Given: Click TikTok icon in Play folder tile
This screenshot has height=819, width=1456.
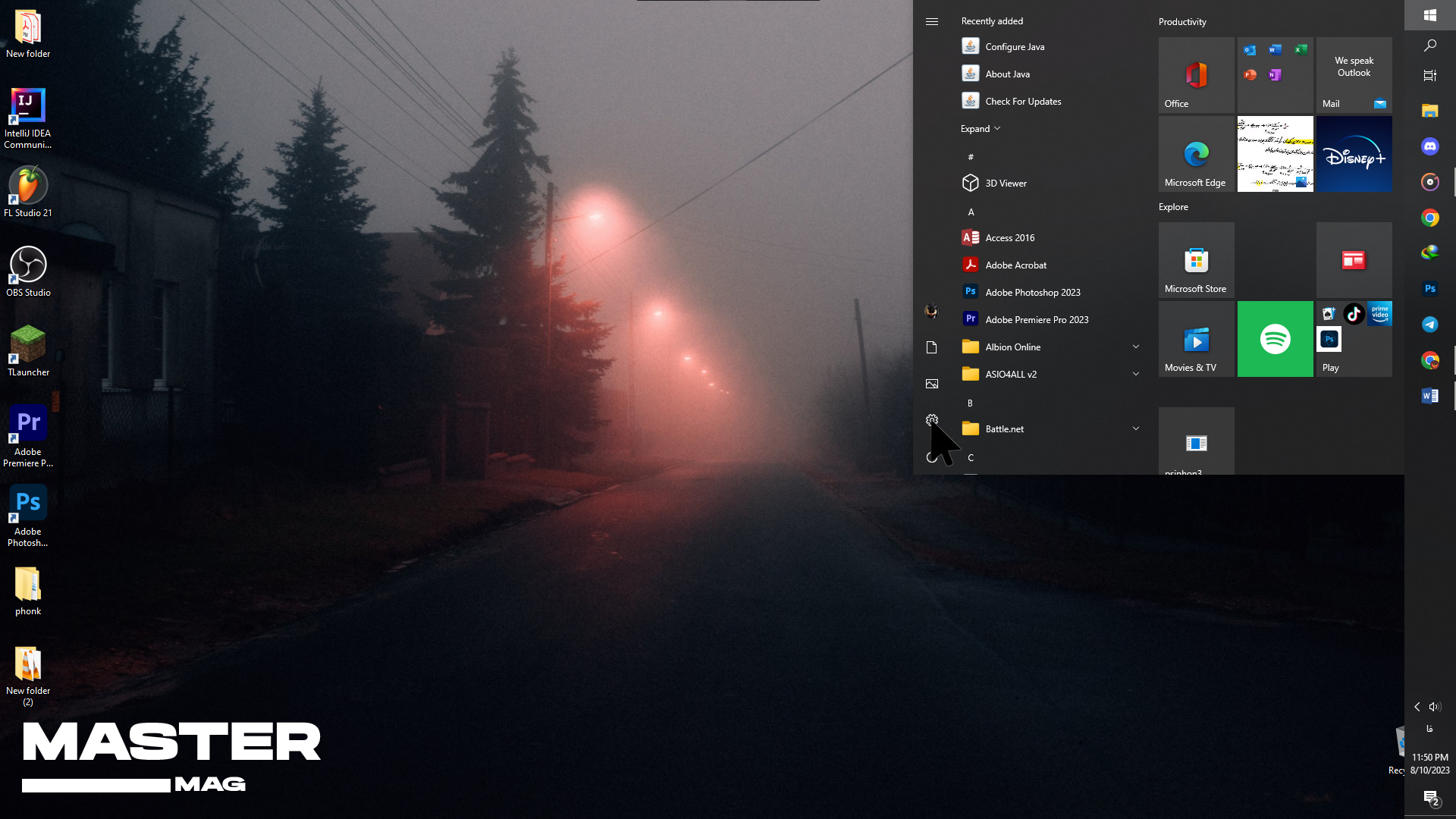Looking at the screenshot, I should pyautogui.click(x=1354, y=314).
